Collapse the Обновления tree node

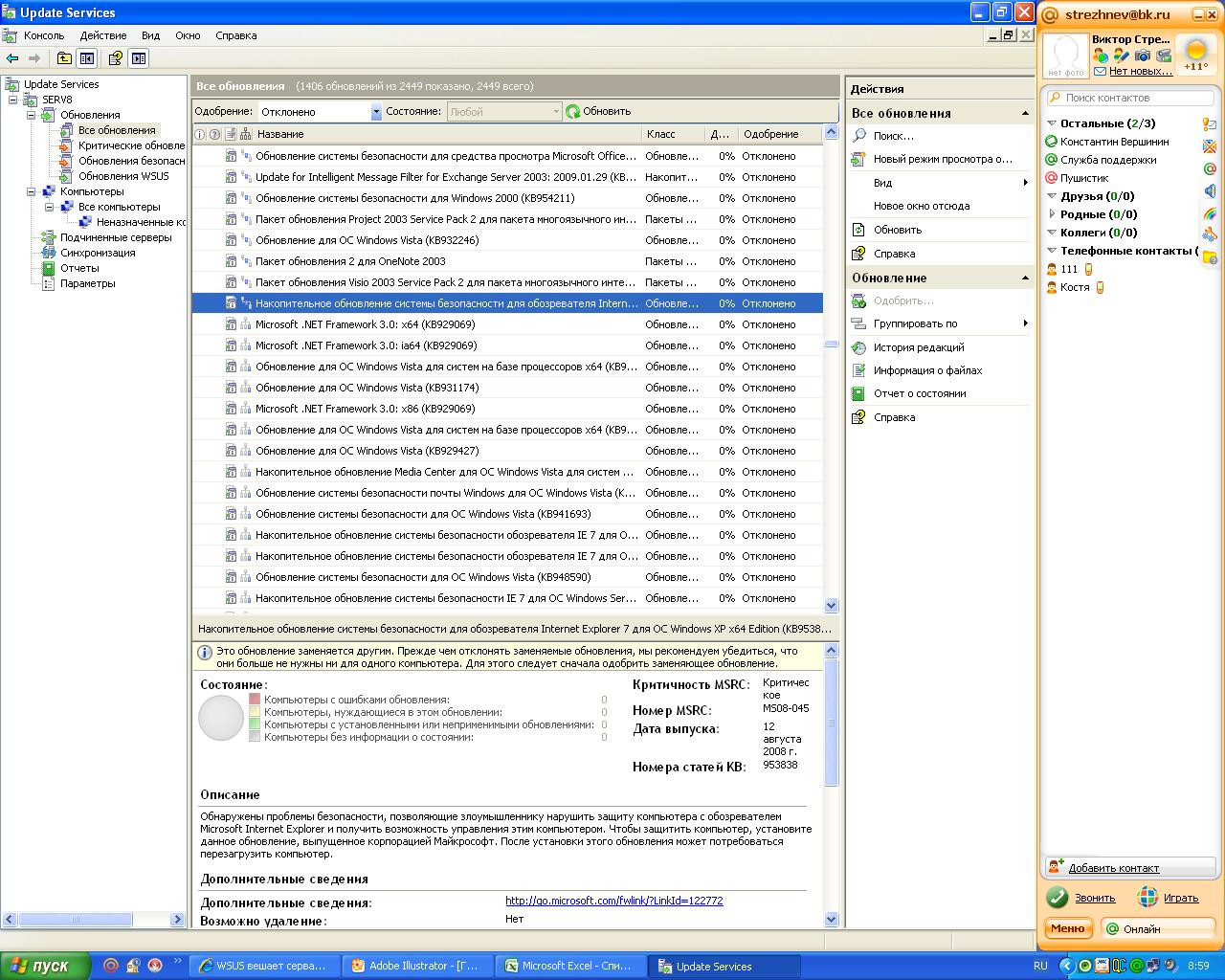pyautogui.click(x=32, y=115)
